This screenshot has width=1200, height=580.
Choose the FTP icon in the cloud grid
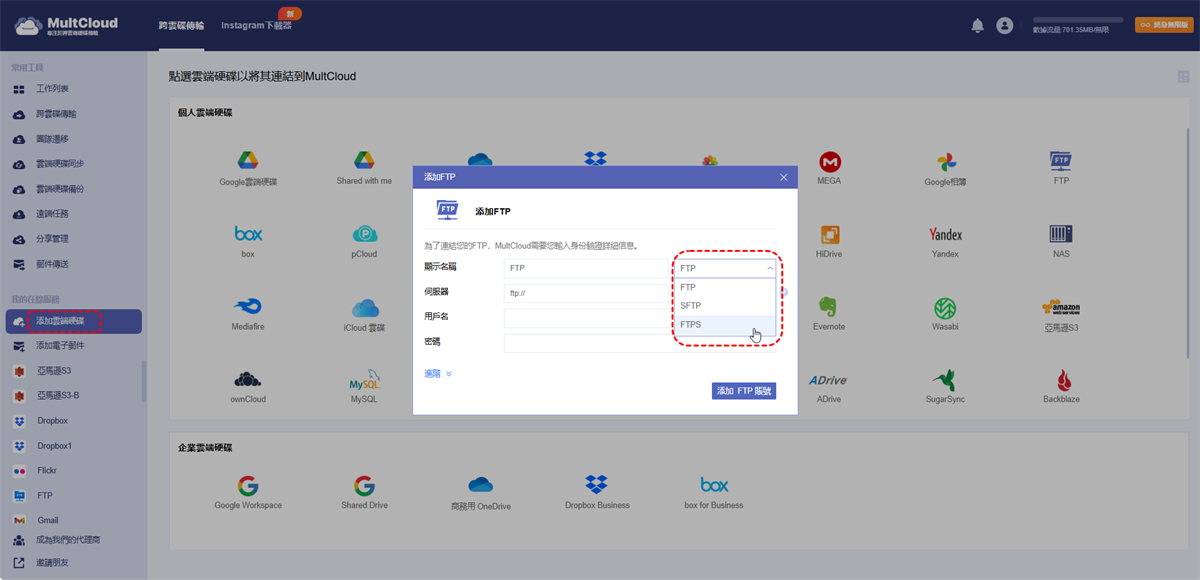(x=1061, y=161)
